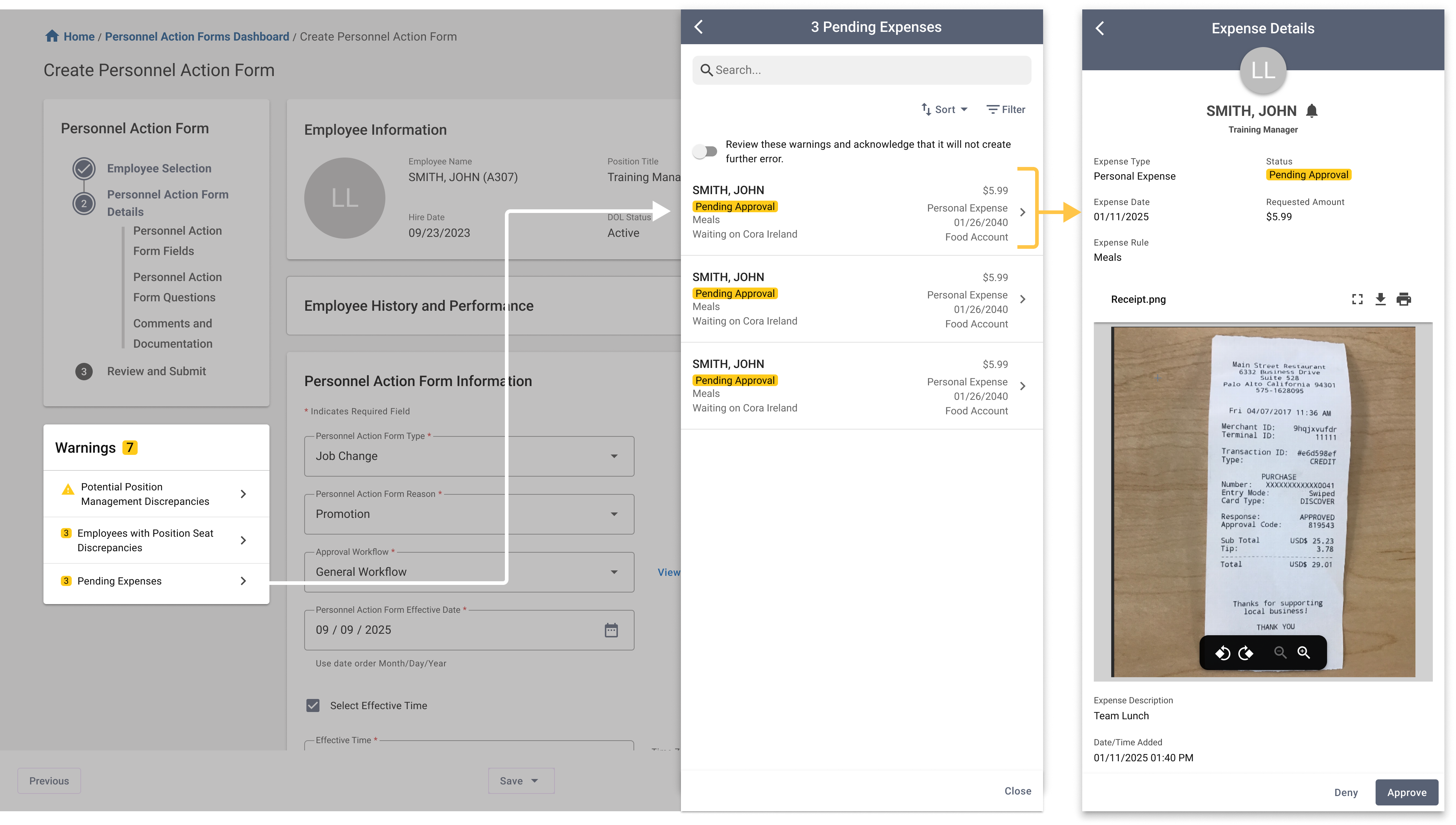Go back from Expense Details panel

tap(1100, 28)
